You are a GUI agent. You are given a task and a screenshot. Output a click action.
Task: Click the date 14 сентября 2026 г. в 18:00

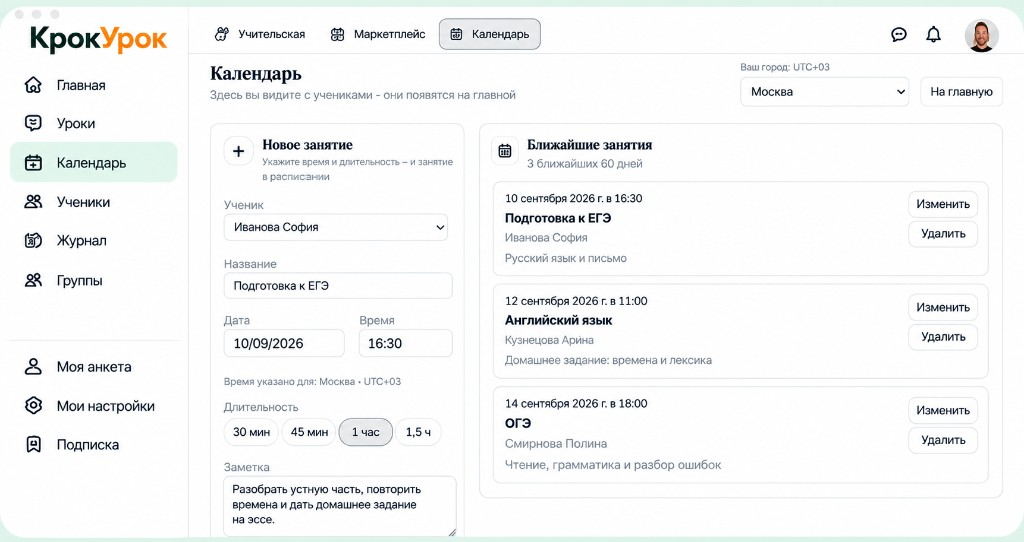click(x=576, y=404)
